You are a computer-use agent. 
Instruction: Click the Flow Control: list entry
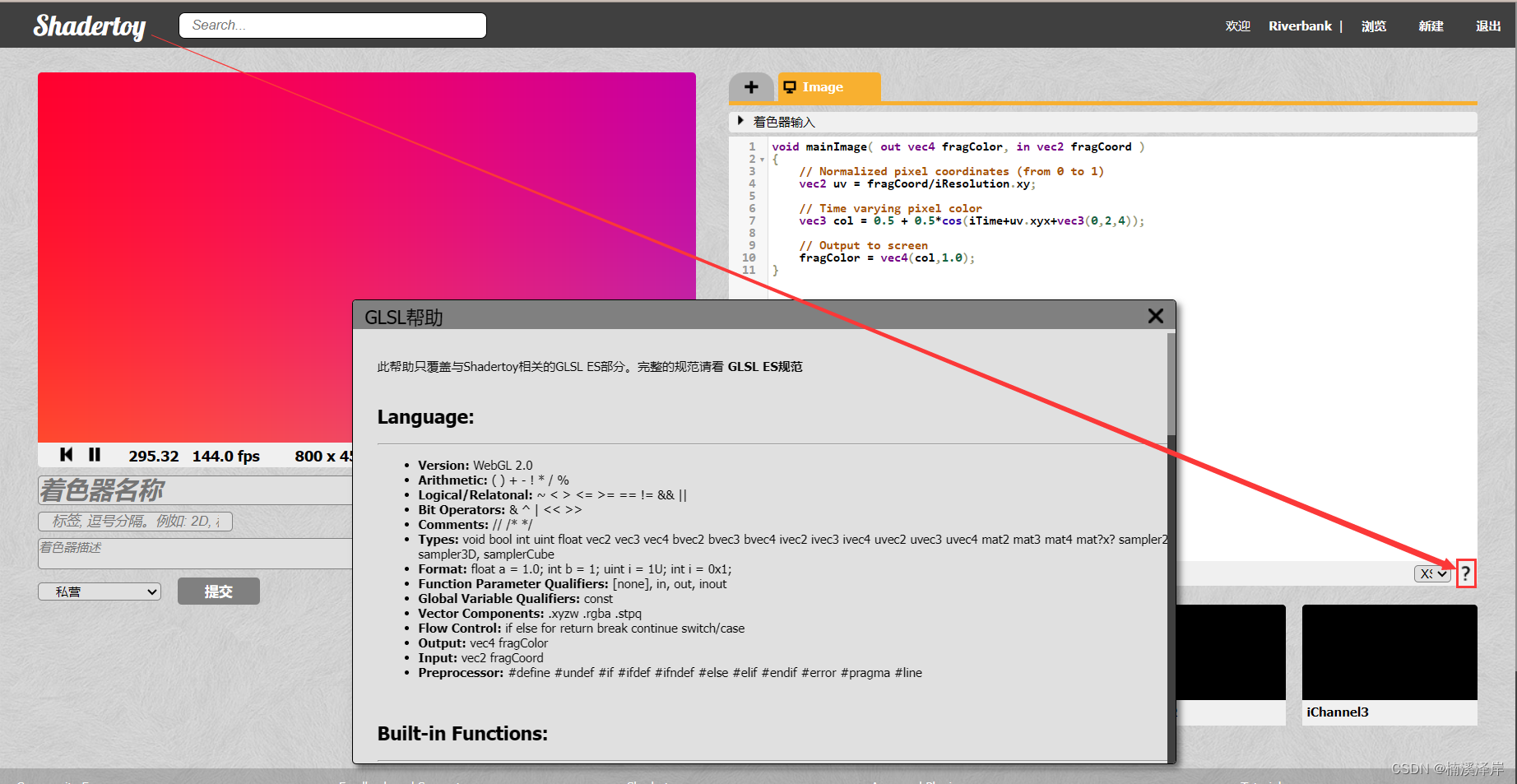click(x=581, y=629)
